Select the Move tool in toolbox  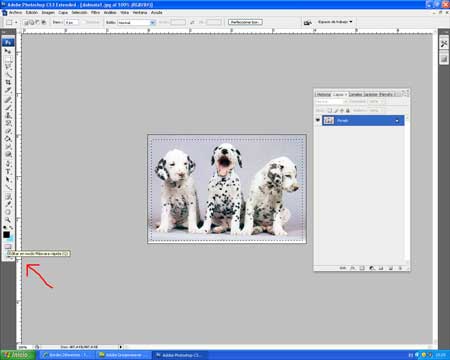8,51
